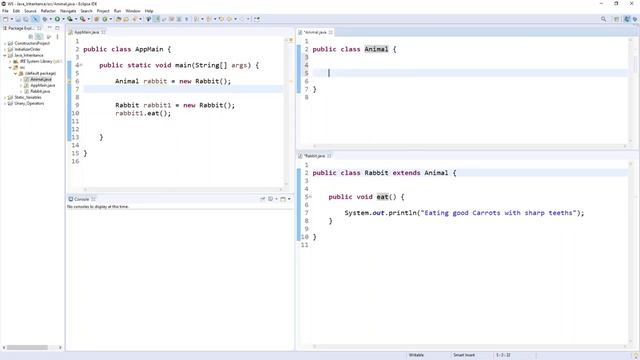Screen dimensions: 640x360
Task: Open the dropdown next to New Java Class icon
Action: point(111,19)
